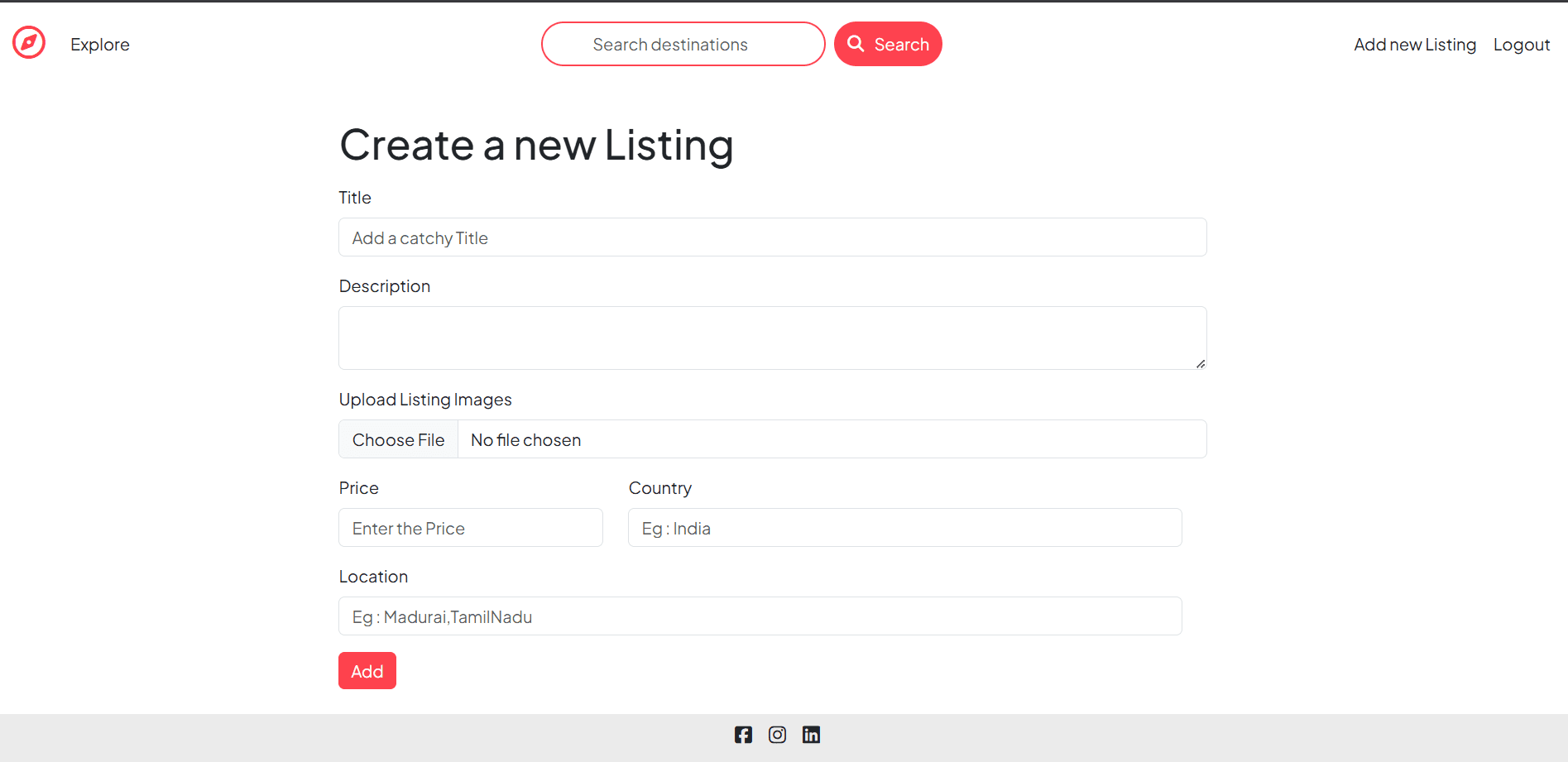Screen dimensions: 1568x762
Task: Click the compass logo icon
Action: click(29, 43)
